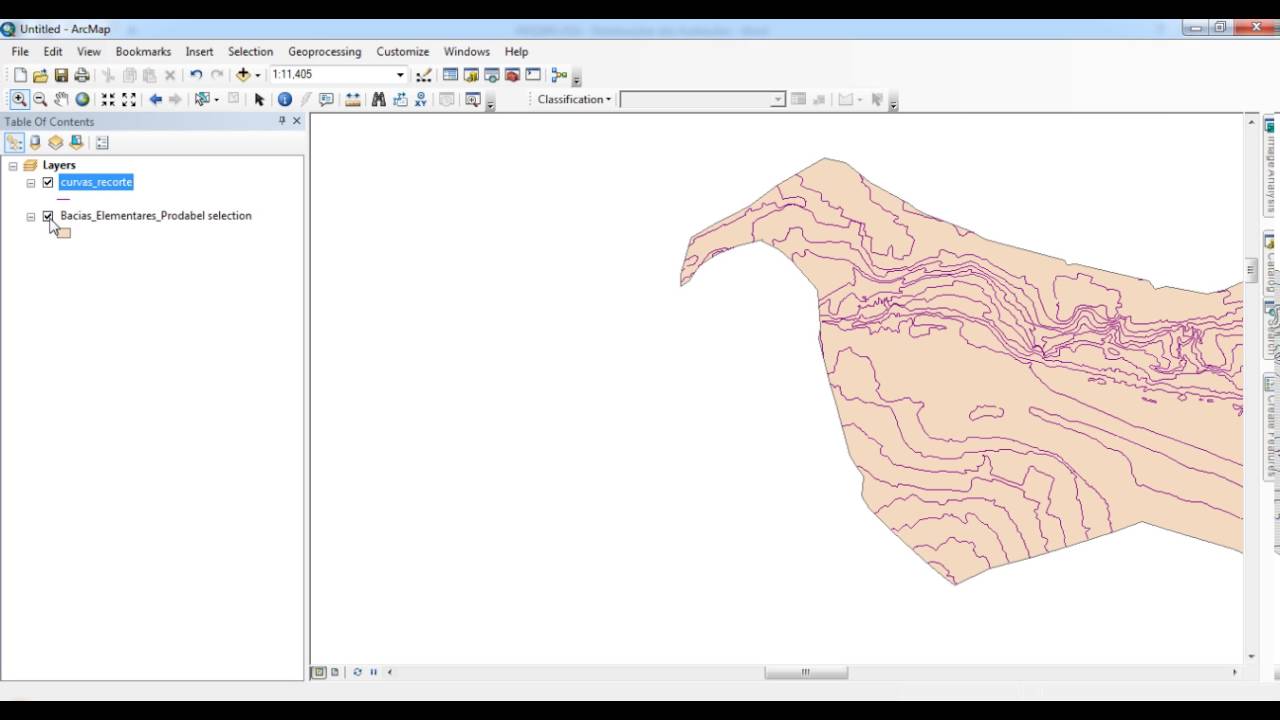Select Bacias_Elementares_Prodabel selection layer name
The height and width of the screenshot is (720, 1280).
(x=156, y=215)
